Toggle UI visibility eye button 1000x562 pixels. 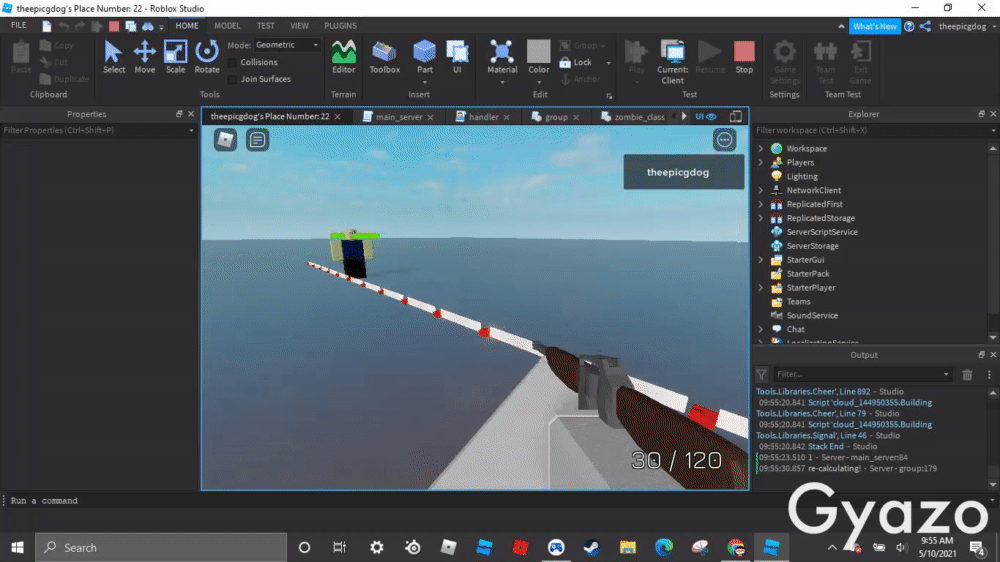click(x=705, y=117)
